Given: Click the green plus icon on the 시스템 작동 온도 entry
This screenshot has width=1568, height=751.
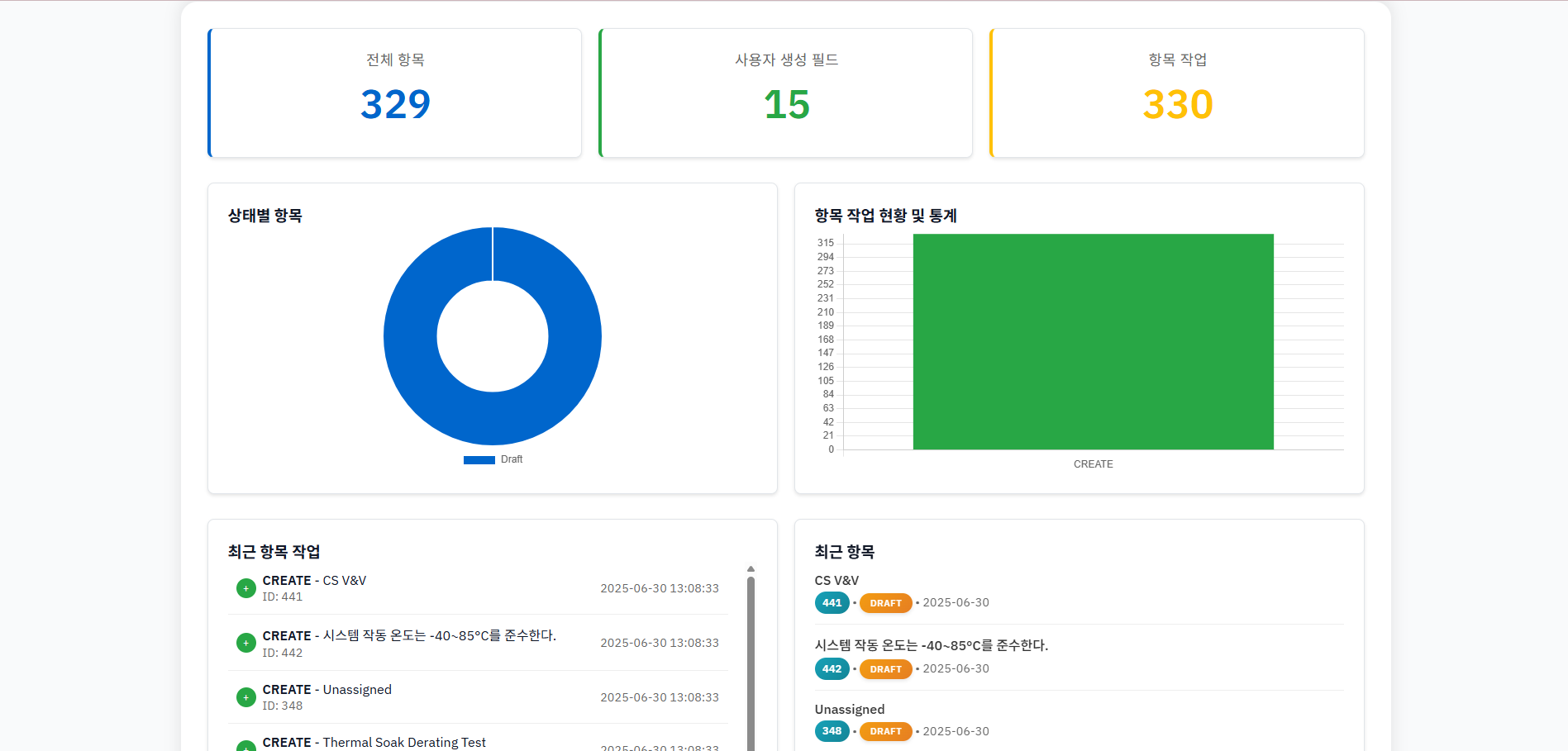Looking at the screenshot, I should 245,642.
